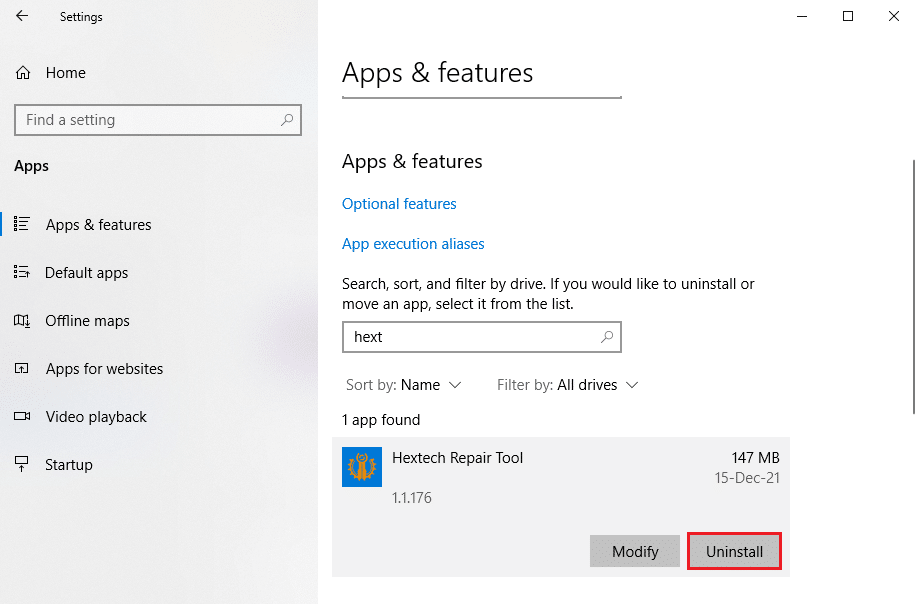Open Apps for websites settings page
The height and width of the screenshot is (604, 917).
[x=104, y=369]
